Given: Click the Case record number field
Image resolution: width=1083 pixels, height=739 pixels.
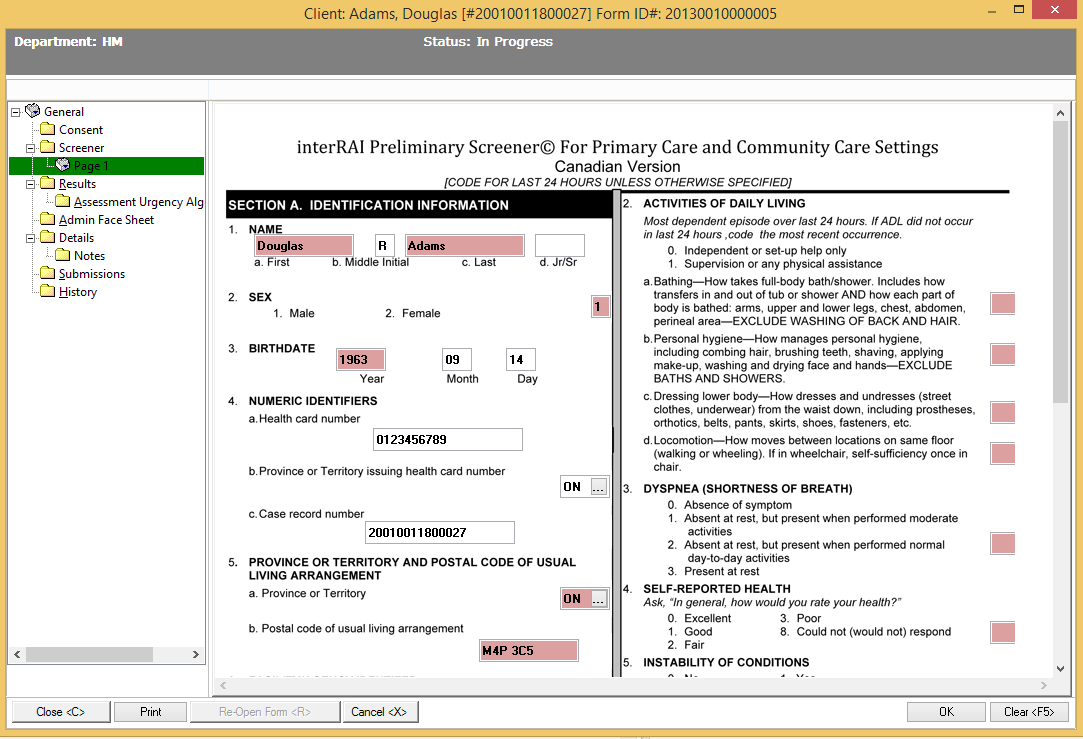Looking at the screenshot, I should [x=440, y=532].
